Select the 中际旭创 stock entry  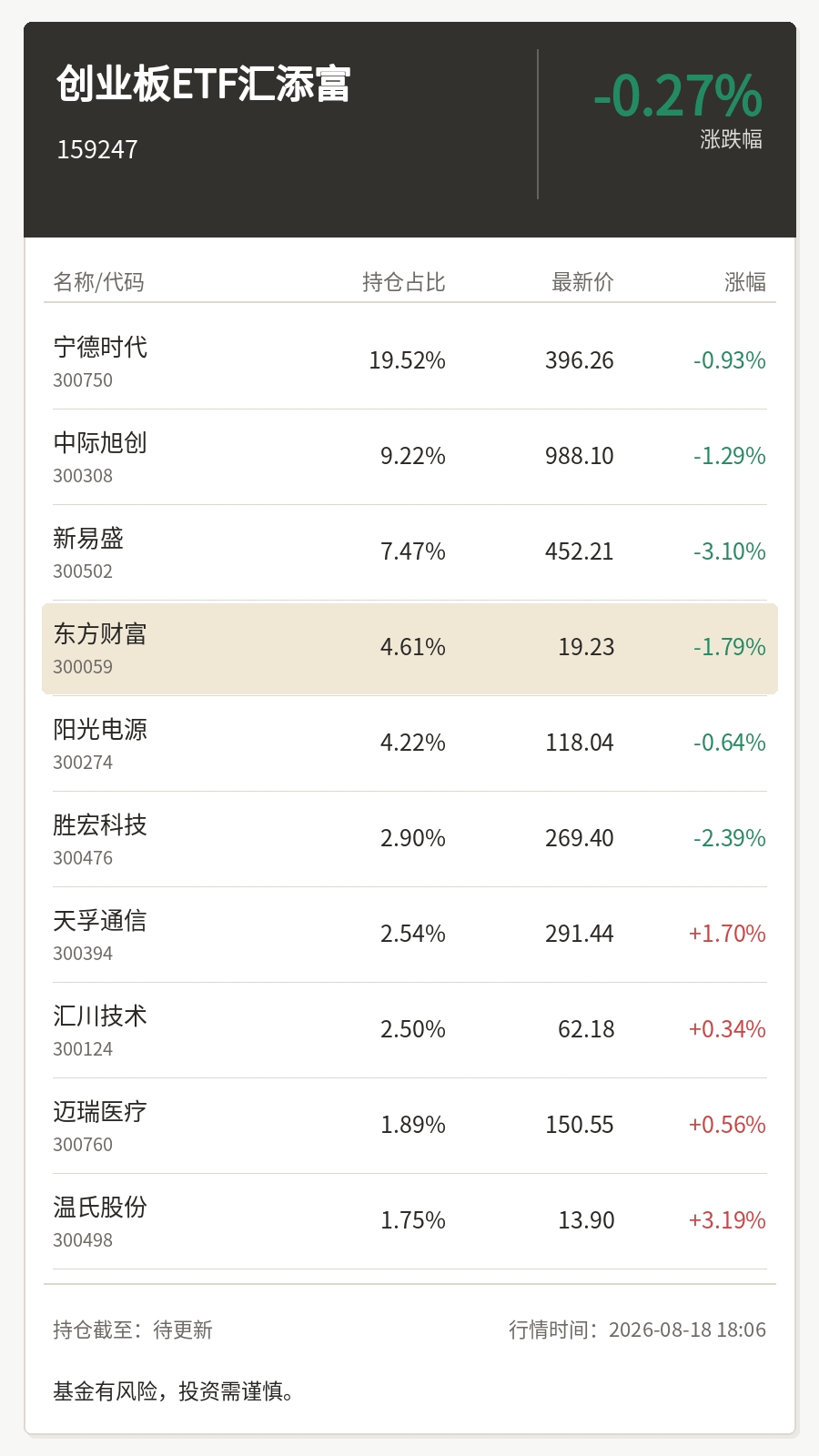pyautogui.click(x=409, y=457)
